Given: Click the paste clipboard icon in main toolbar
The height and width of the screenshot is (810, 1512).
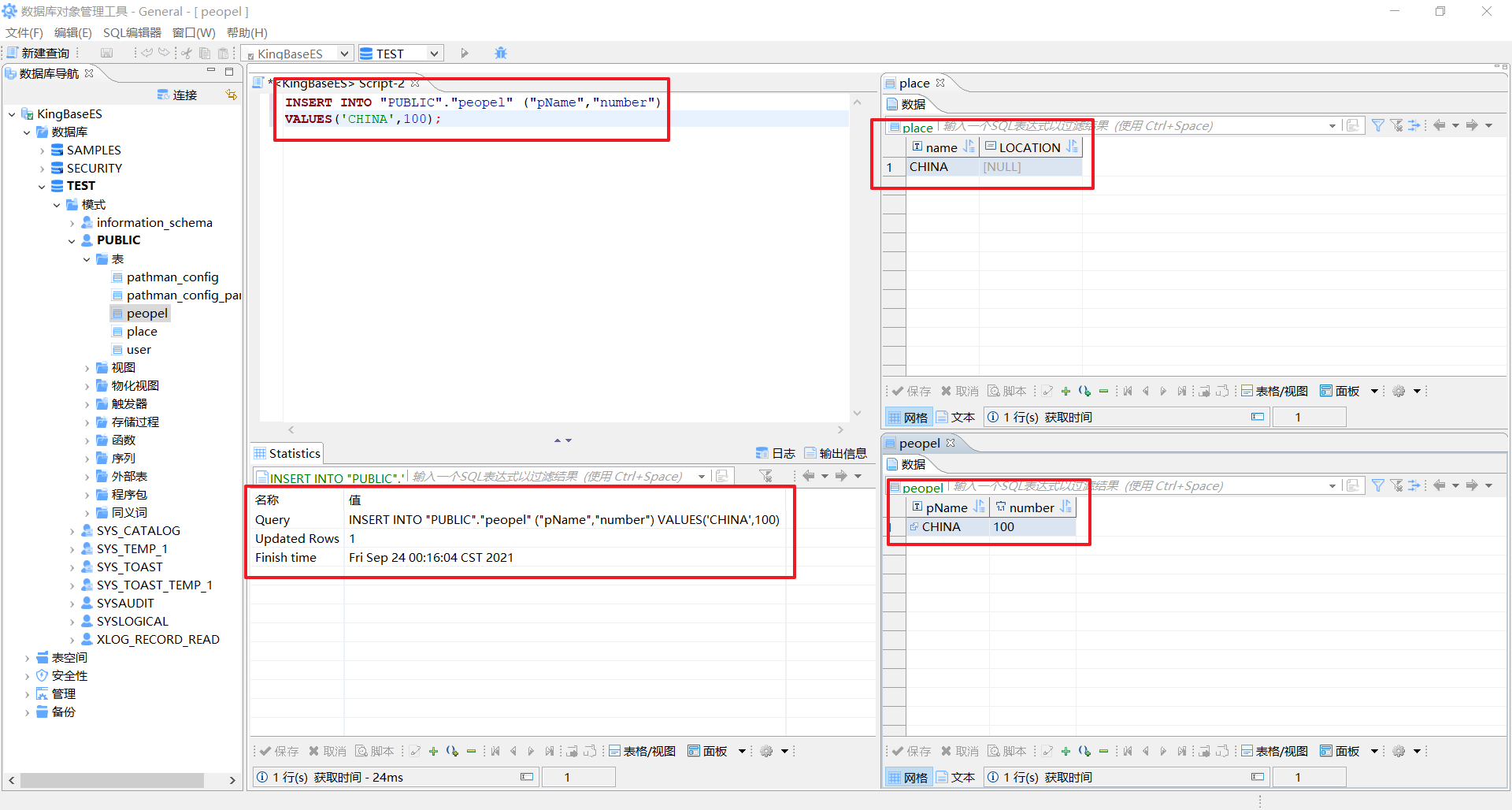Looking at the screenshot, I should pos(224,53).
